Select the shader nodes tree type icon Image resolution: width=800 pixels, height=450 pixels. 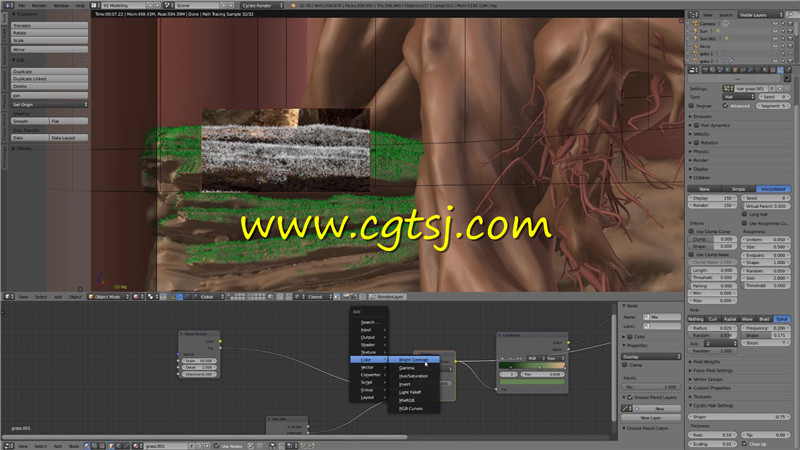pos(87,446)
